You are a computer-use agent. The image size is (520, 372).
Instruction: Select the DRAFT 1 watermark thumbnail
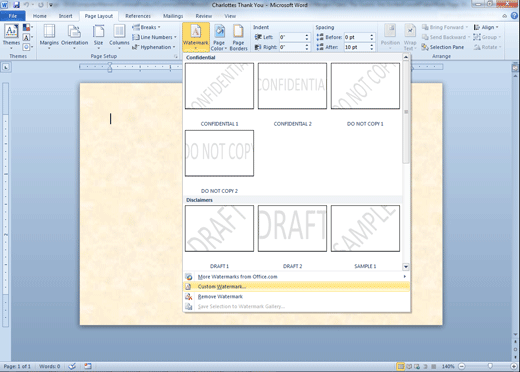click(x=219, y=228)
